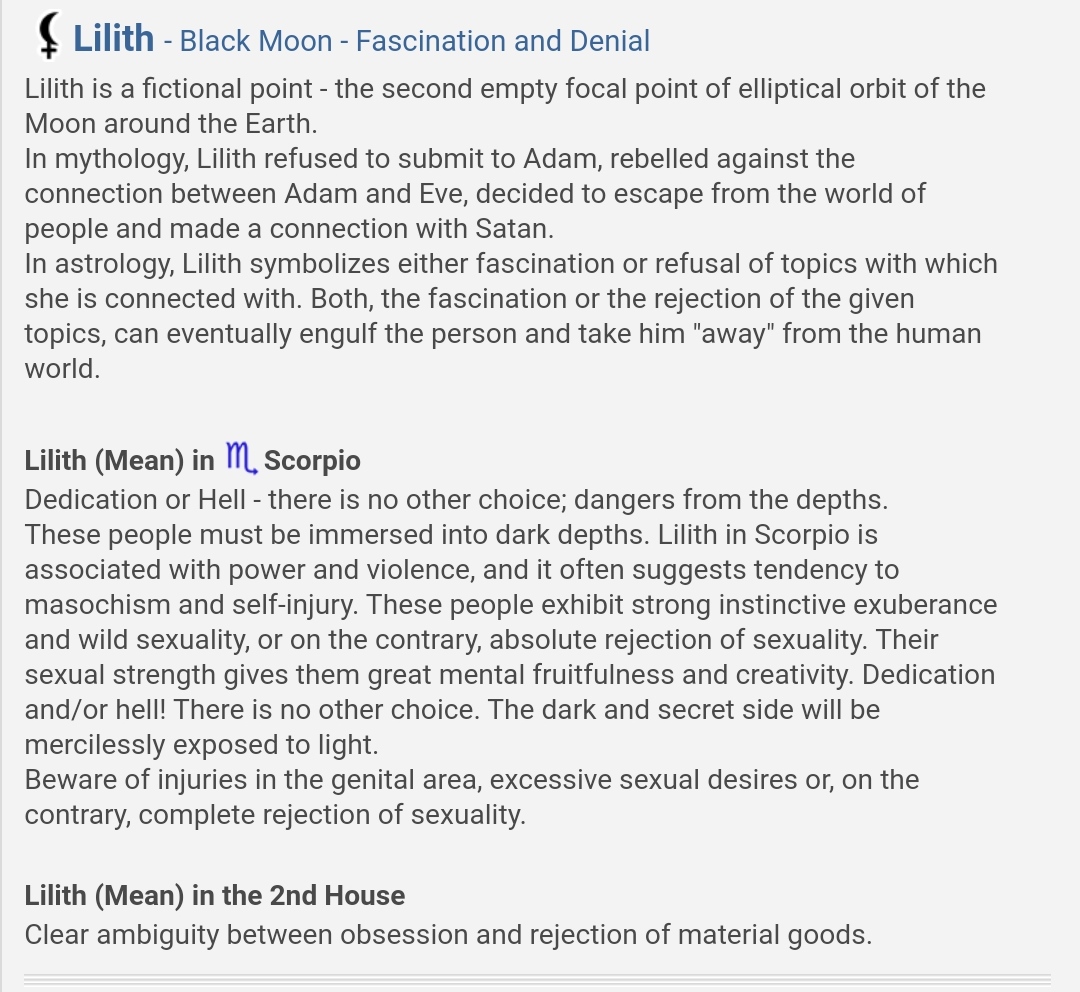Click the line "contrary, complete rejection of sexuality."
This screenshot has width=1080, height=992.
(x=276, y=815)
